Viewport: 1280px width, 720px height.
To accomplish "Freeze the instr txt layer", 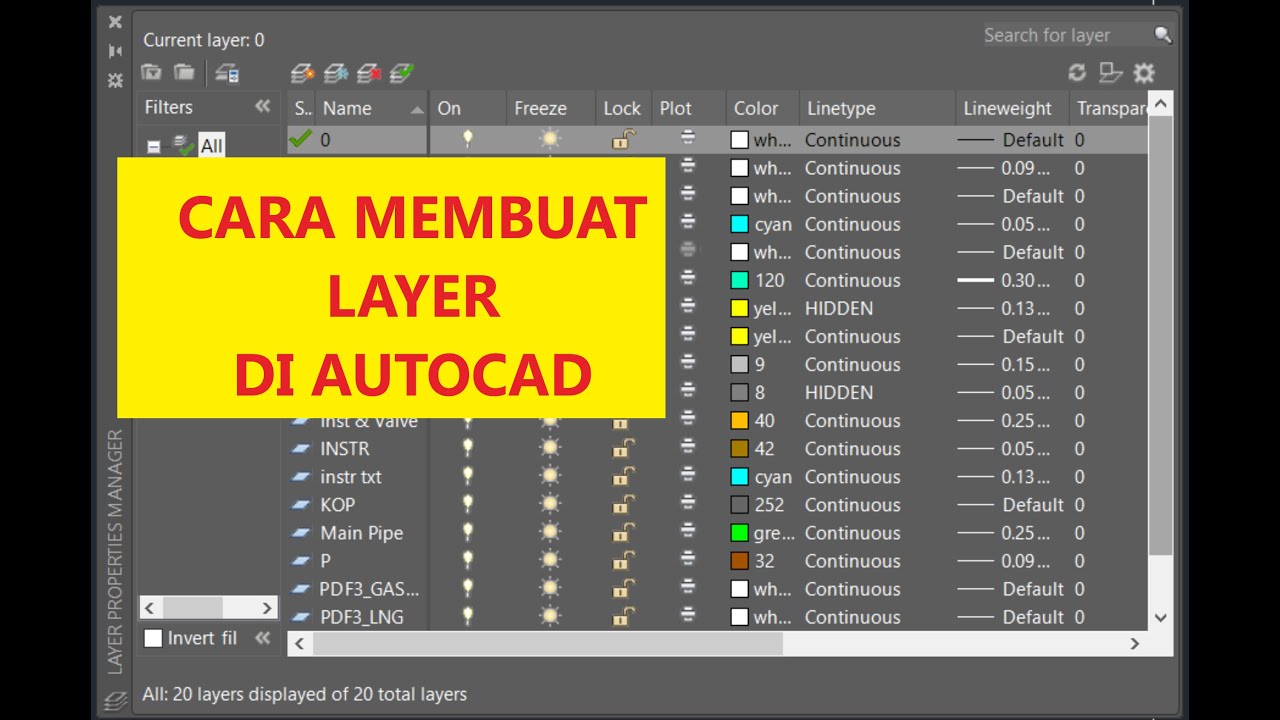I will click(550, 476).
